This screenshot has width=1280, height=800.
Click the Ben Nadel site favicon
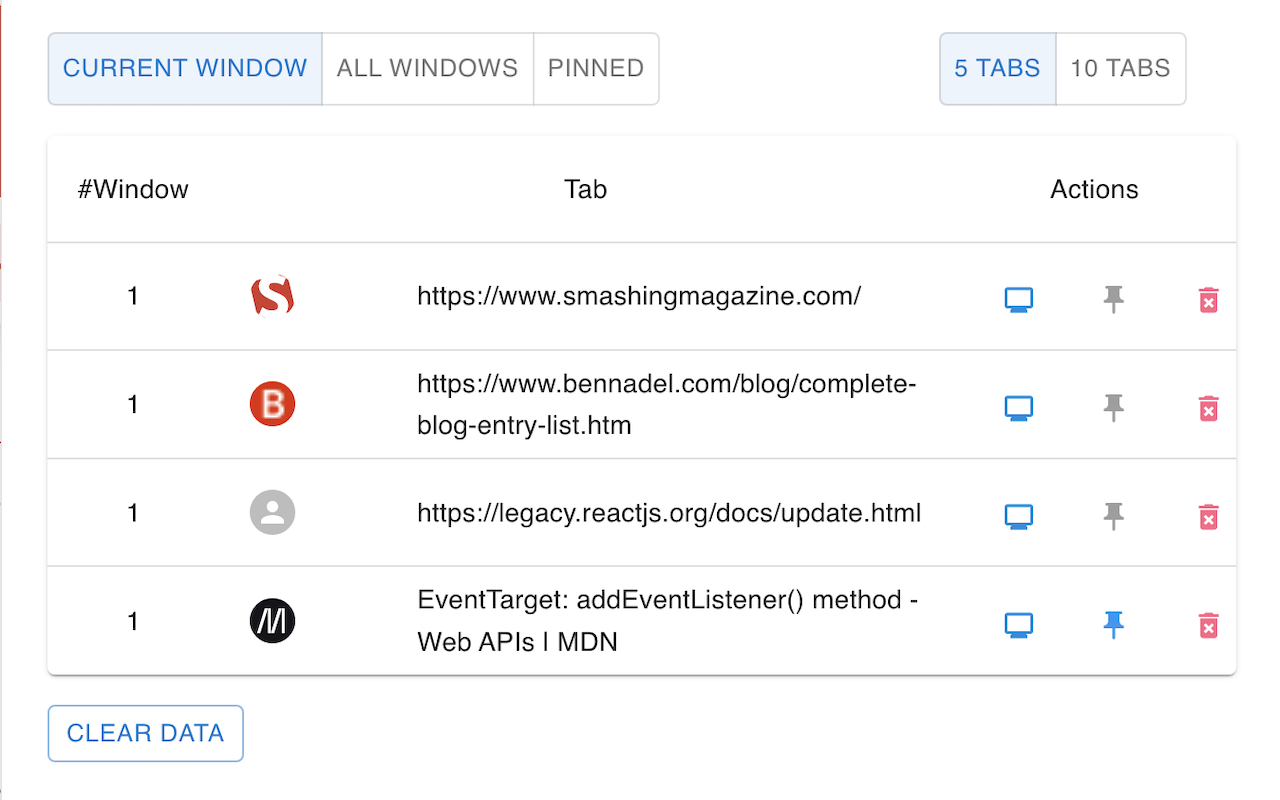tap(272, 404)
